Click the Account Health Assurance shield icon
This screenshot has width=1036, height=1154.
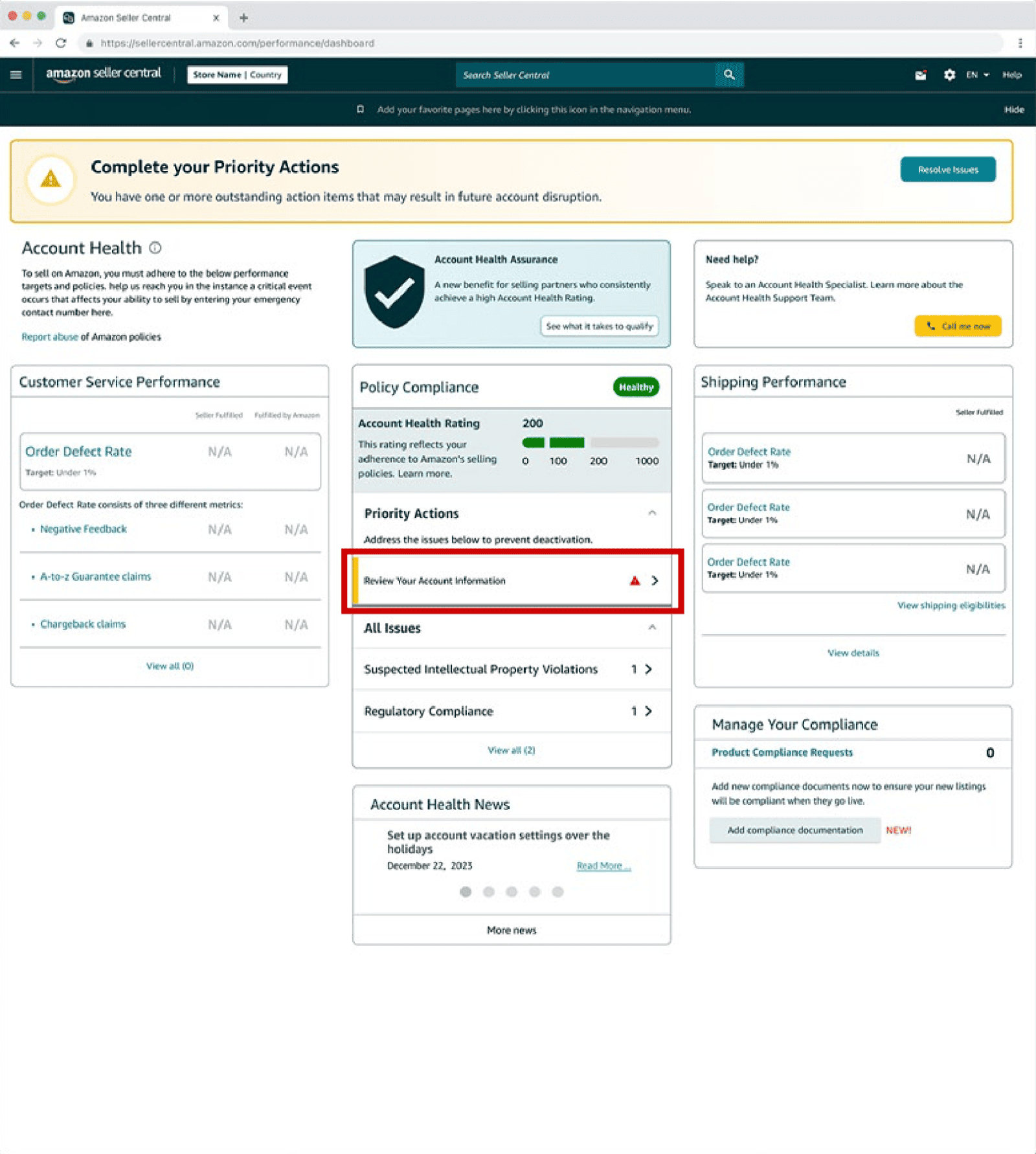click(394, 293)
